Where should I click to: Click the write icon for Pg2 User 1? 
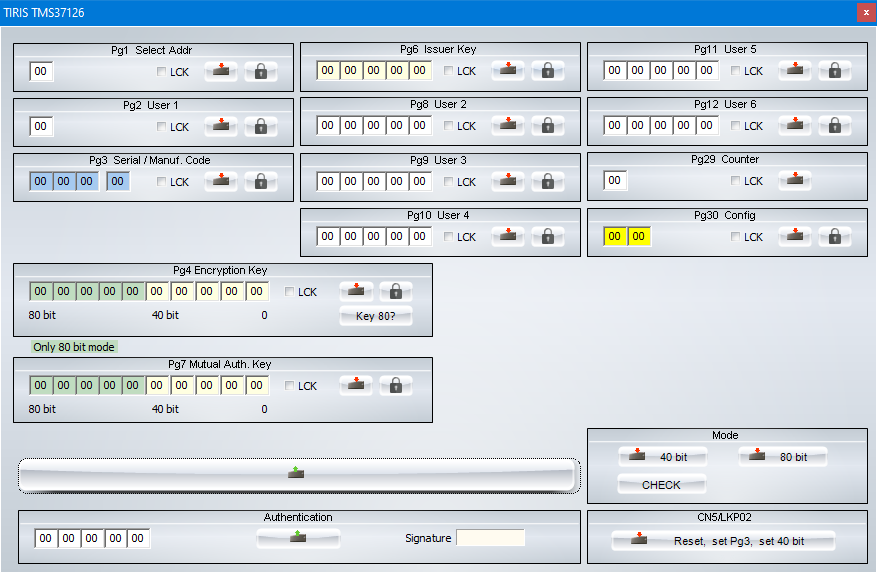[221, 126]
